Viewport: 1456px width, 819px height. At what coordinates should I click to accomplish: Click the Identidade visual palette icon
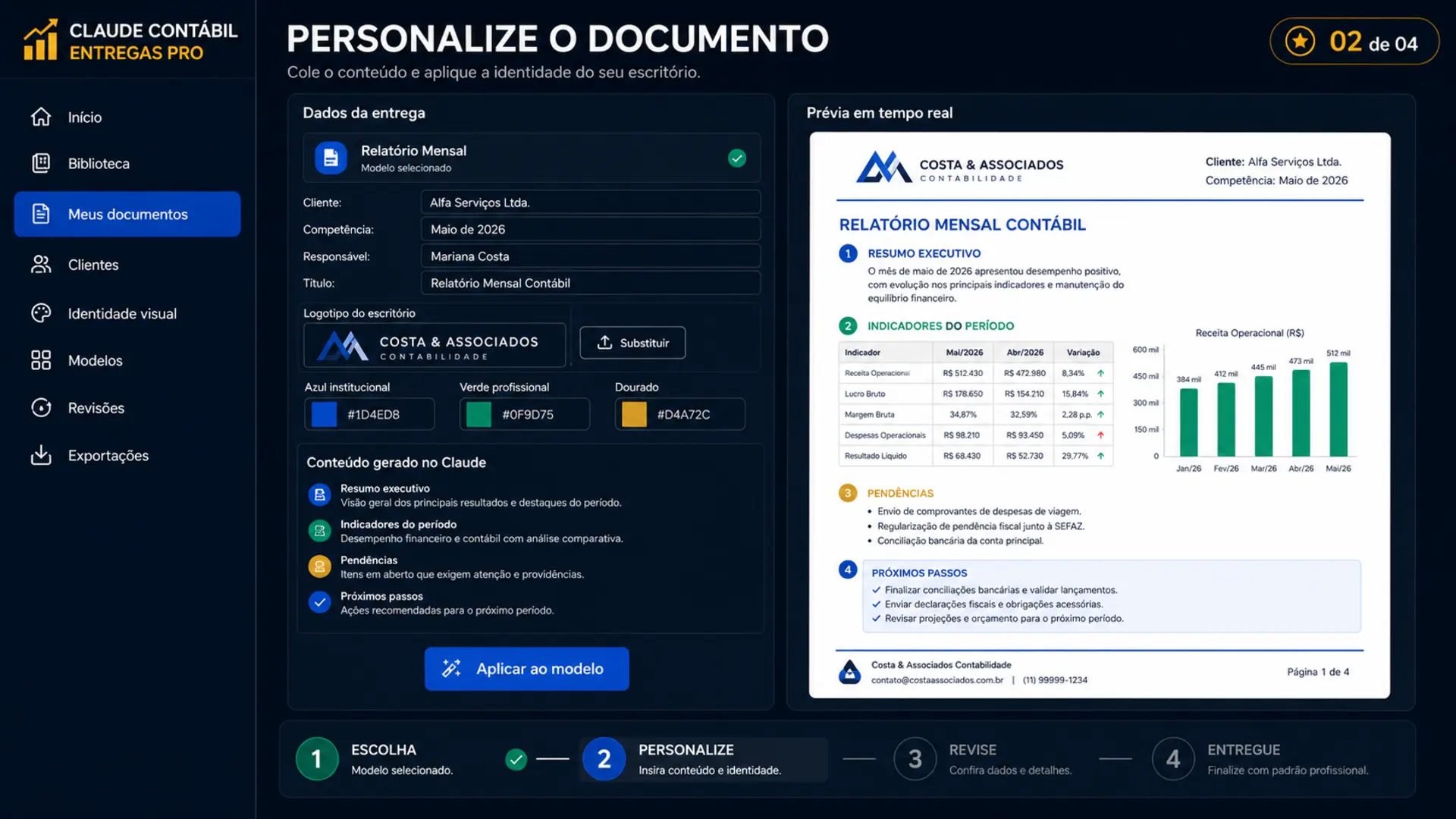point(41,313)
